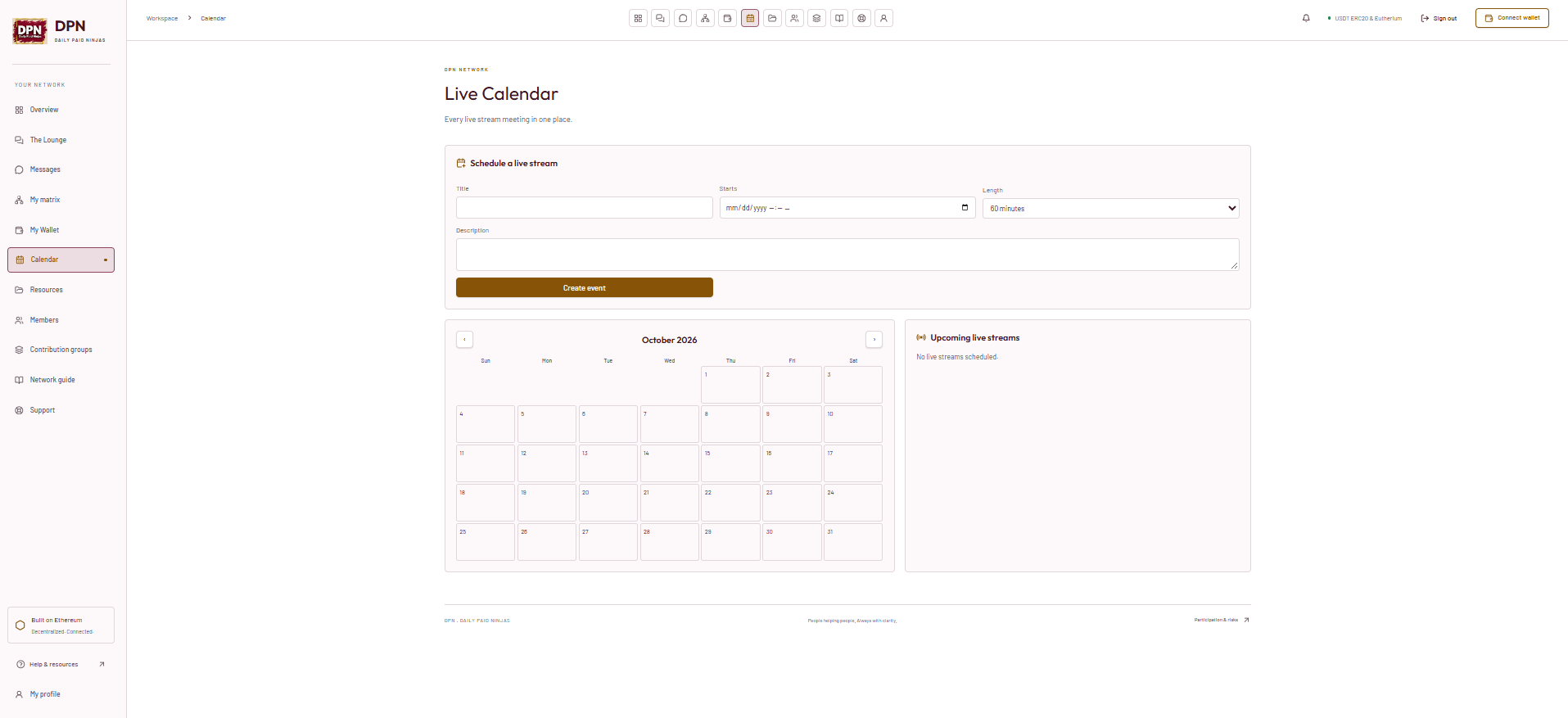Viewport: 1568px width, 718px height.
Task: Select October 15 in the calendar grid
Action: point(730,463)
